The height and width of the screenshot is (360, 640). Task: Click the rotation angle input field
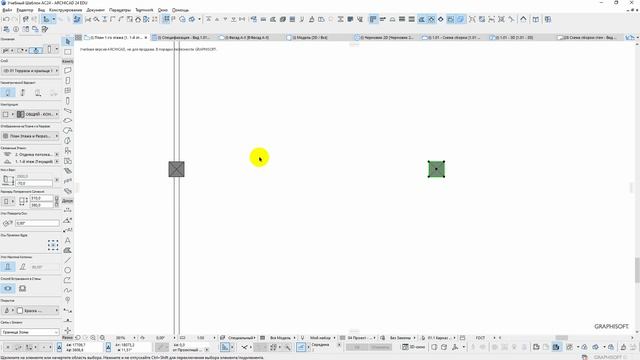point(37,223)
